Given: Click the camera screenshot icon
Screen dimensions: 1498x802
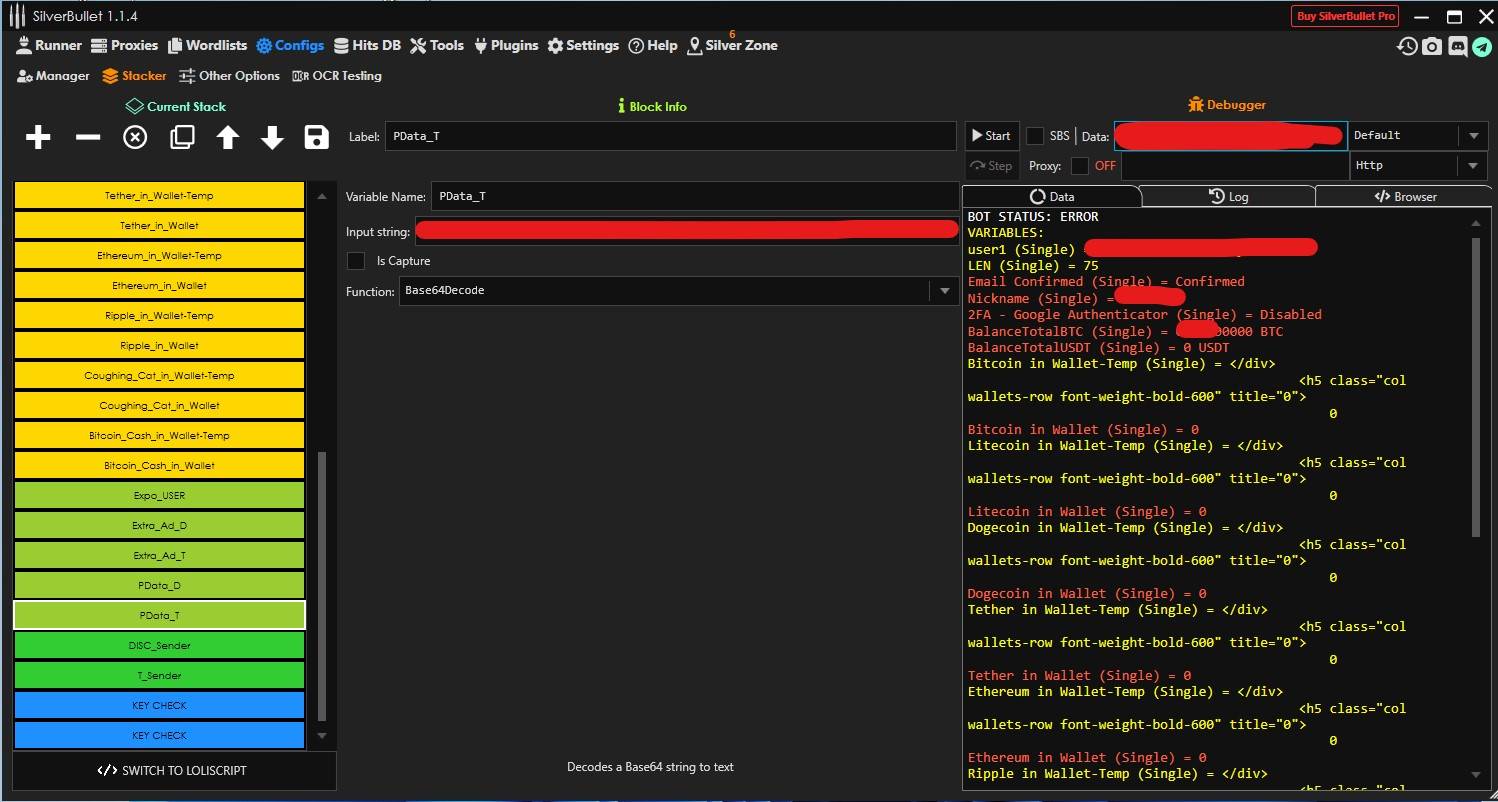Looking at the screenshot, I should 1432,46.
